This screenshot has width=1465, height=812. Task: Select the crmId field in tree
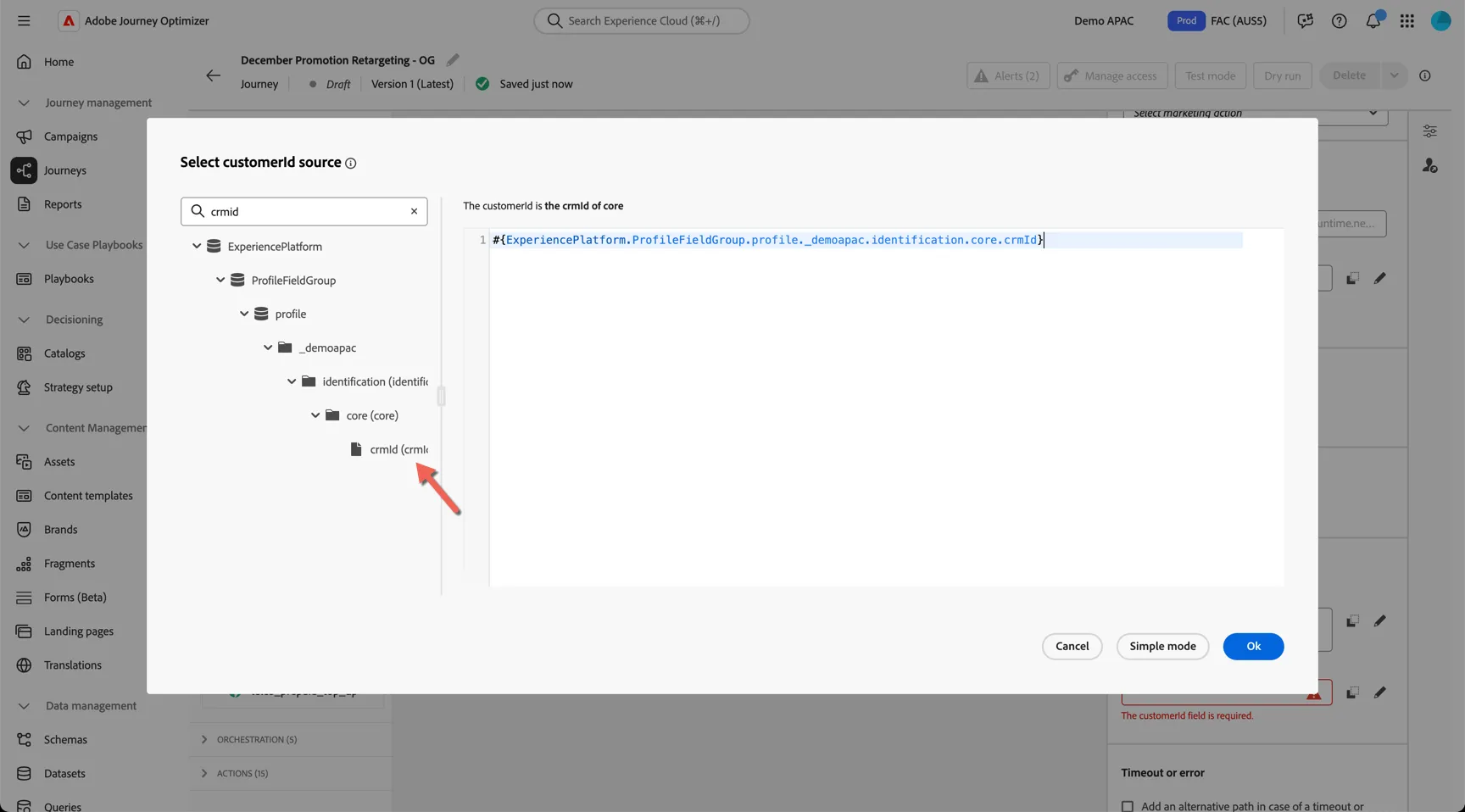click(x=390, y=449)
